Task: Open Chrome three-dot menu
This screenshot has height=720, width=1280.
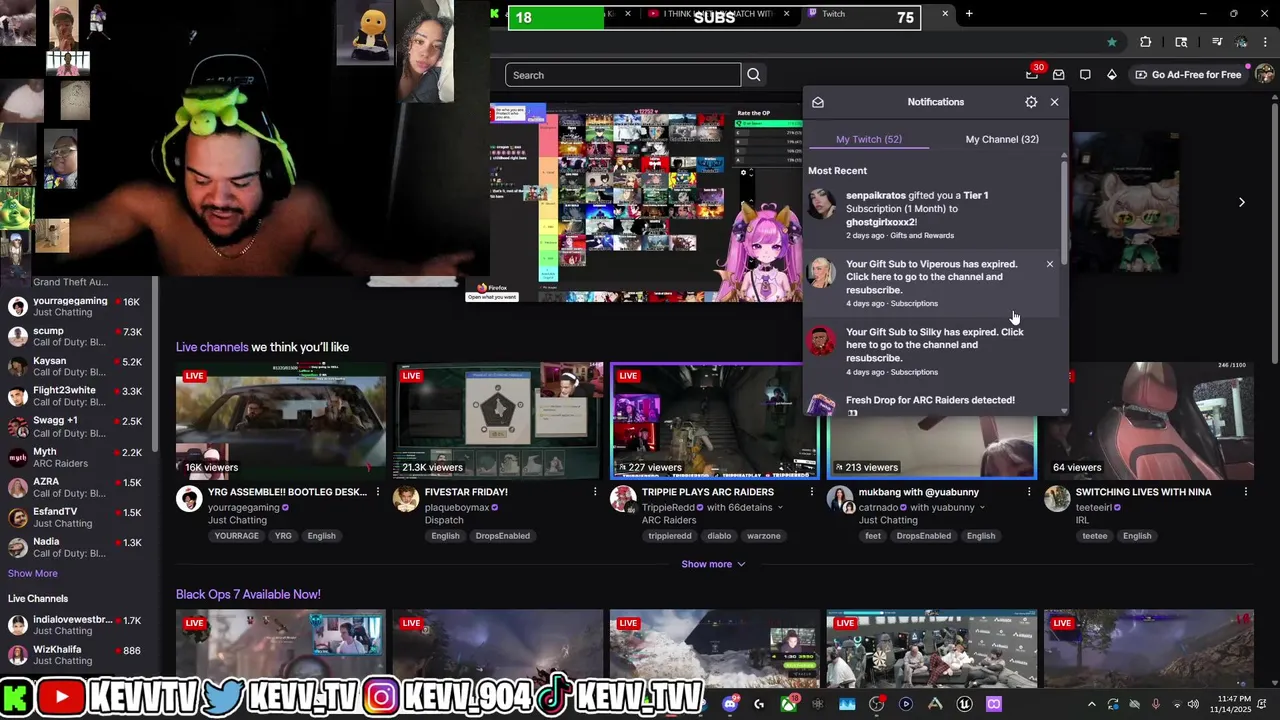Action: pos(1266,42)
